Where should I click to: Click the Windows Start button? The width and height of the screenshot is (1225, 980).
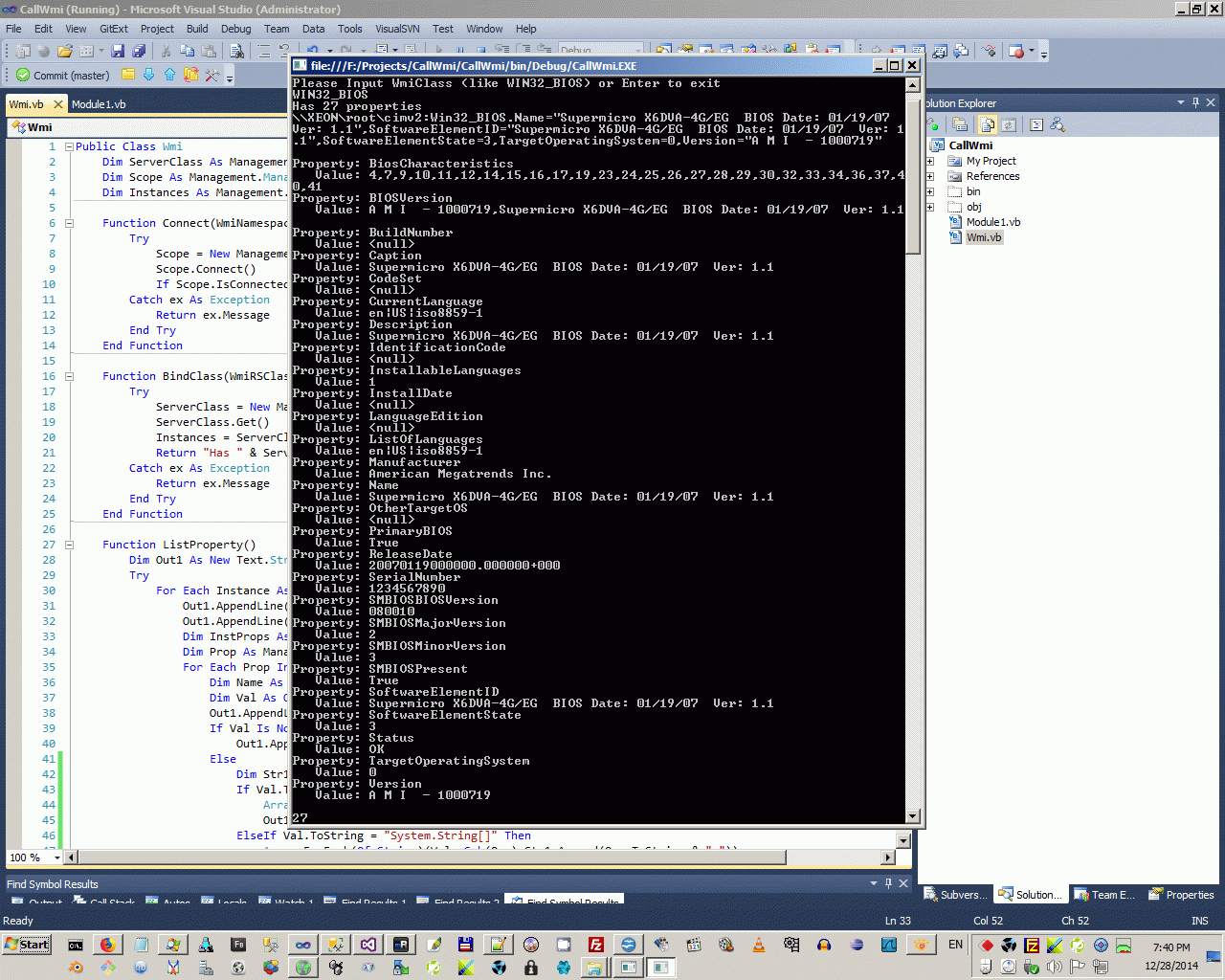pyautogui.click(x=27, y=945)
